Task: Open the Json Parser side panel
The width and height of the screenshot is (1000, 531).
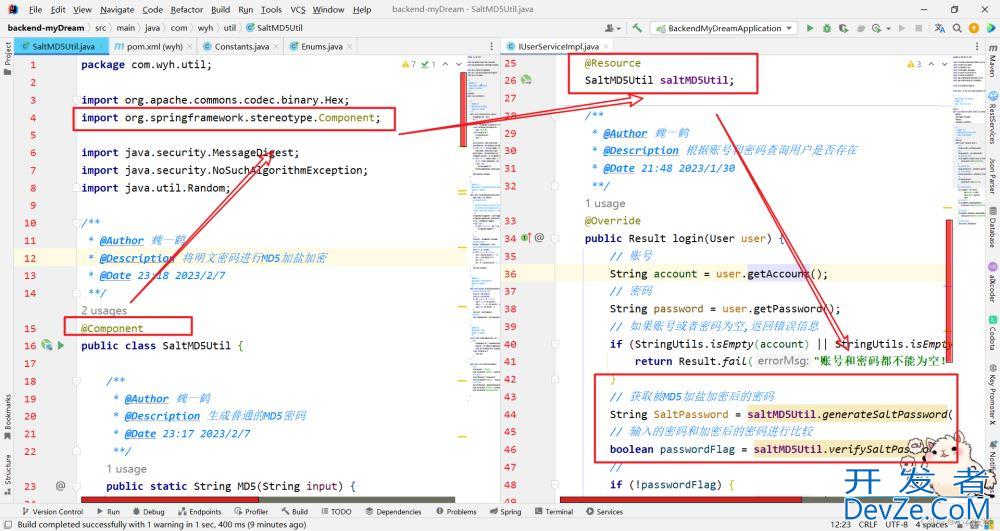Action: click(993, 177)
